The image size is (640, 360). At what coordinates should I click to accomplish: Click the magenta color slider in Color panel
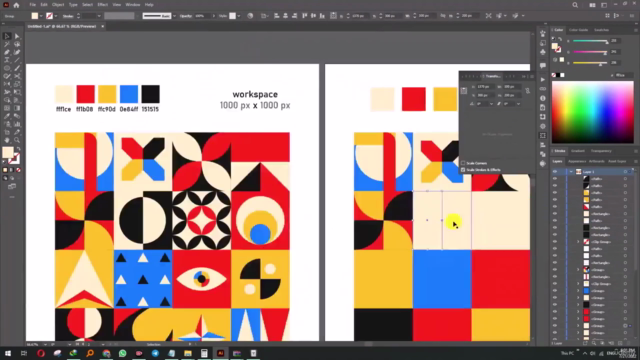[590, 52]
